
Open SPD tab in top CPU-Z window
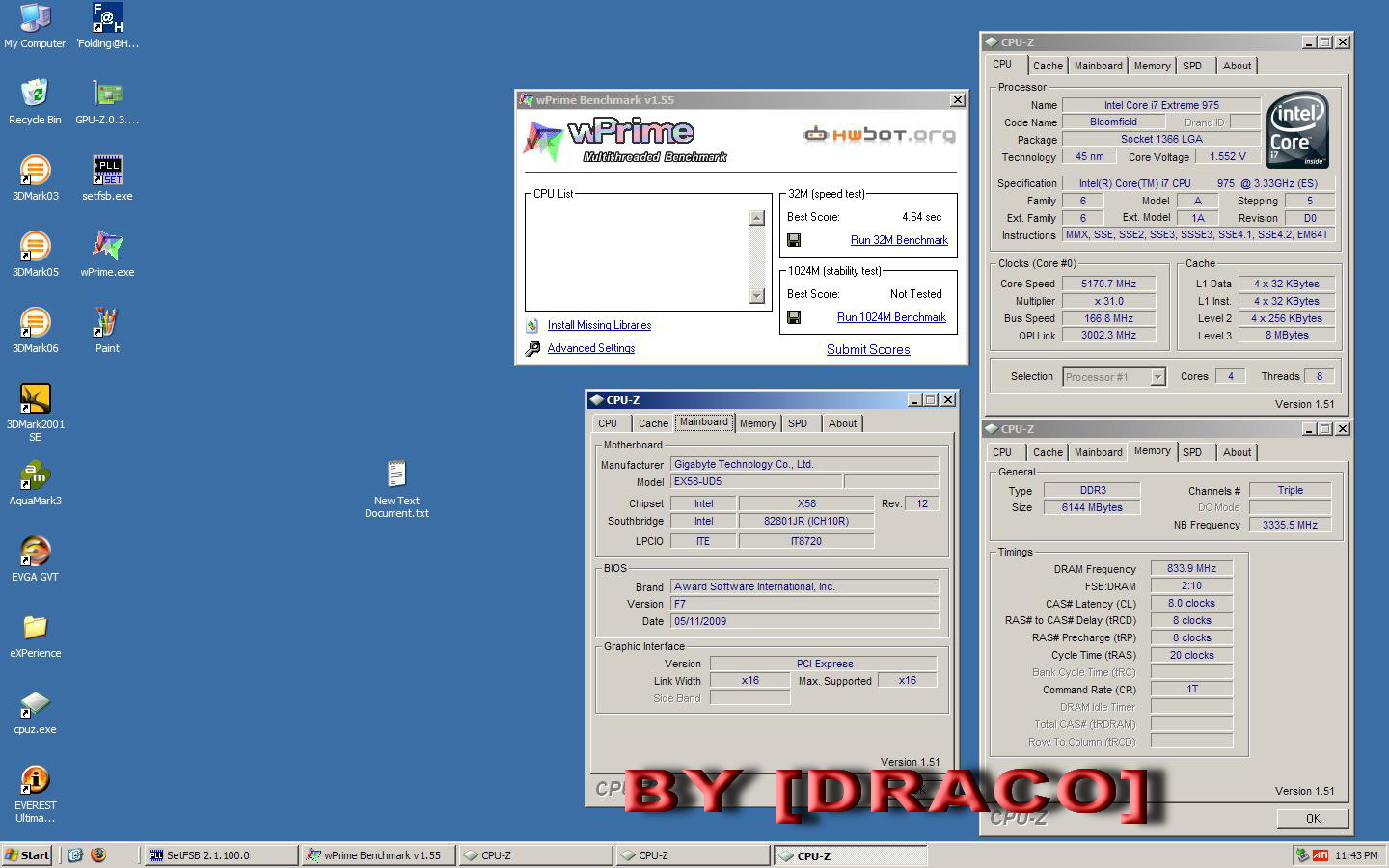(x=1192, y=66)
